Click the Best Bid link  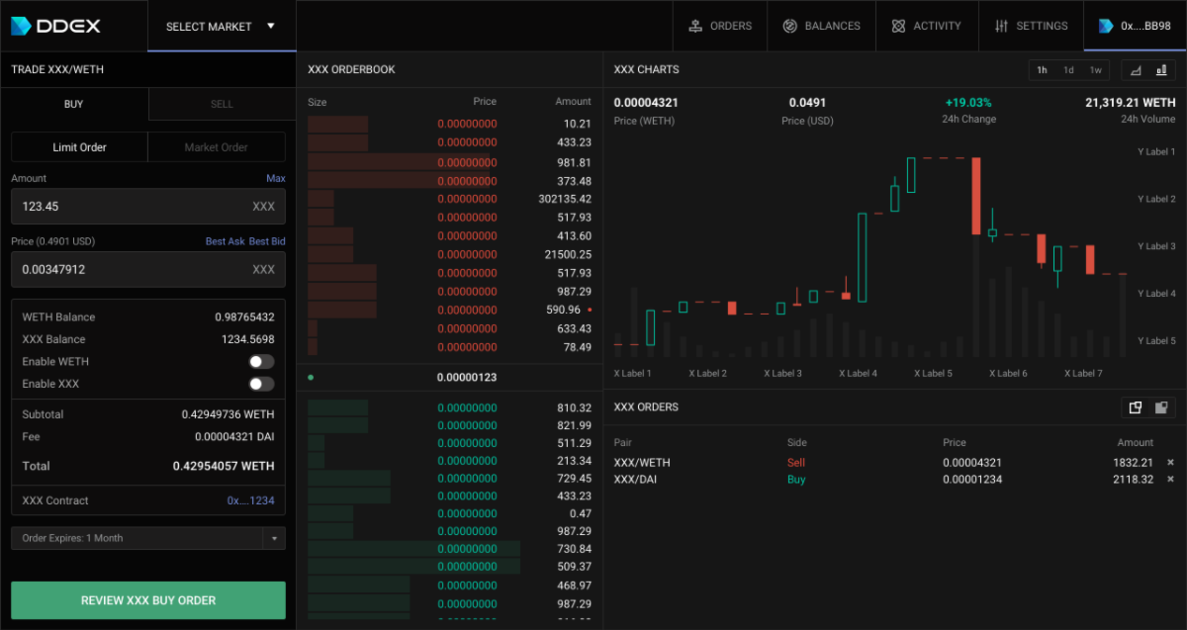267,242
